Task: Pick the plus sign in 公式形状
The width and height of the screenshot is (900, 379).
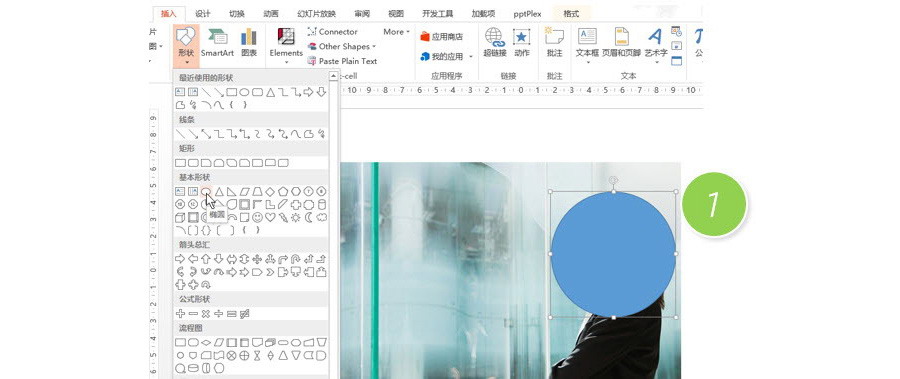Action: (180, 314)
